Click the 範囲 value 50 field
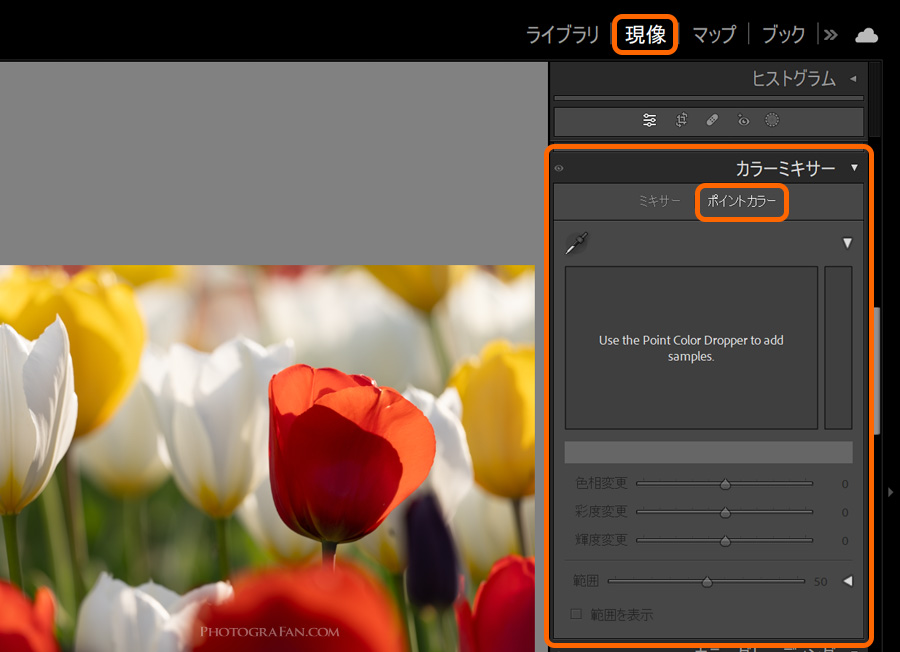This screenshot has height=652, width=900. pos(820,581)
